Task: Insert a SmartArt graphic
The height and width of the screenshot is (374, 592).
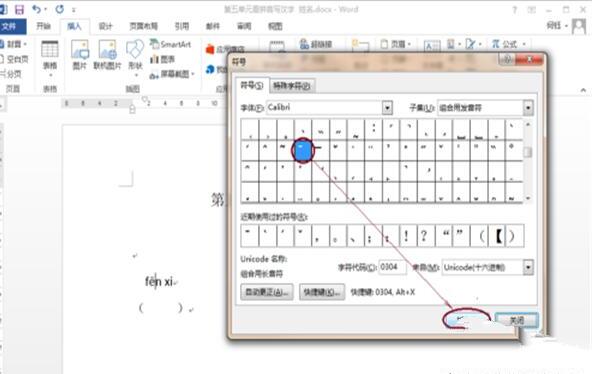Action: click(x=171, y=44)
